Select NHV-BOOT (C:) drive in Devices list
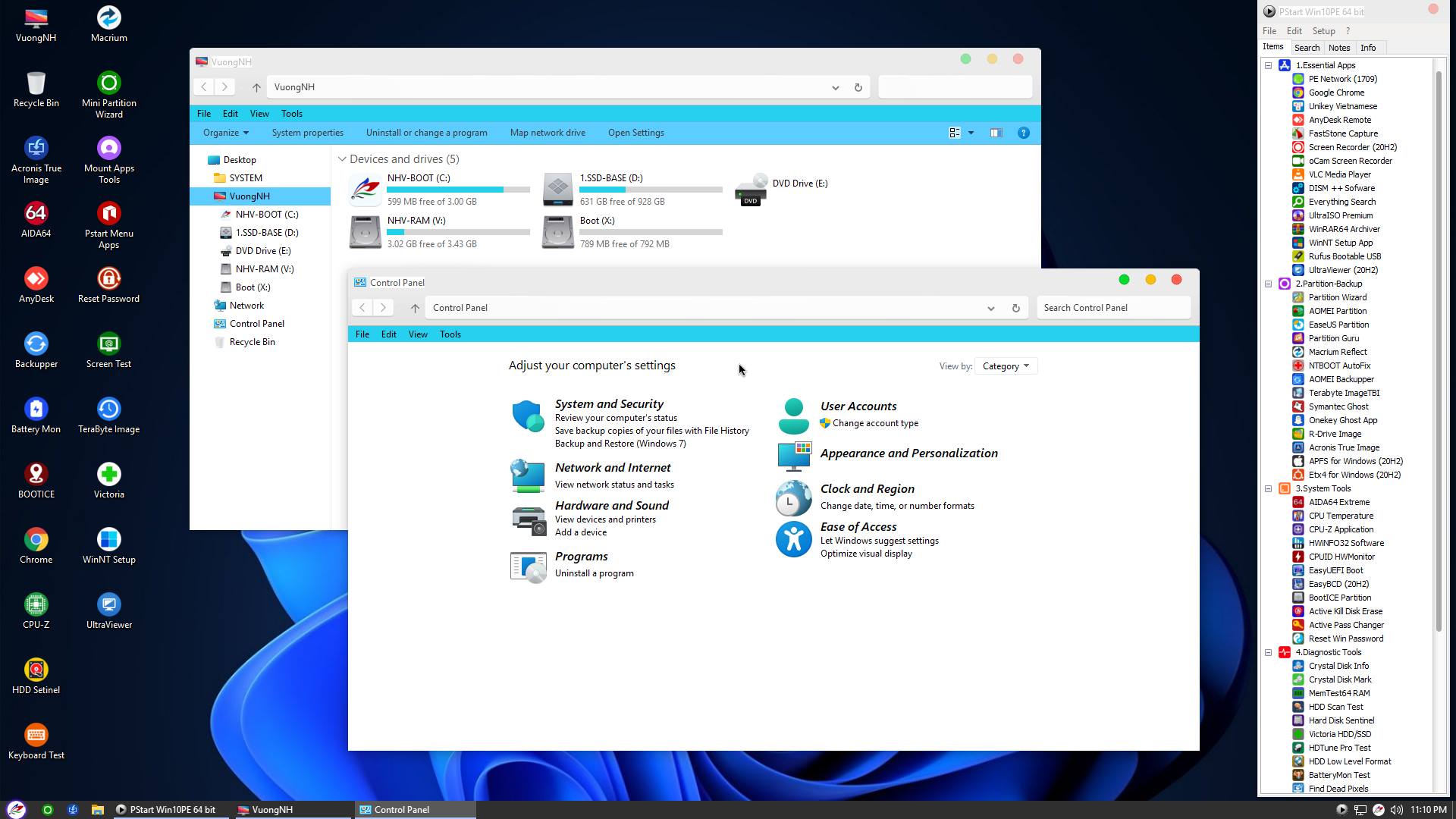The image size is (1456, 819). [440, 190]
